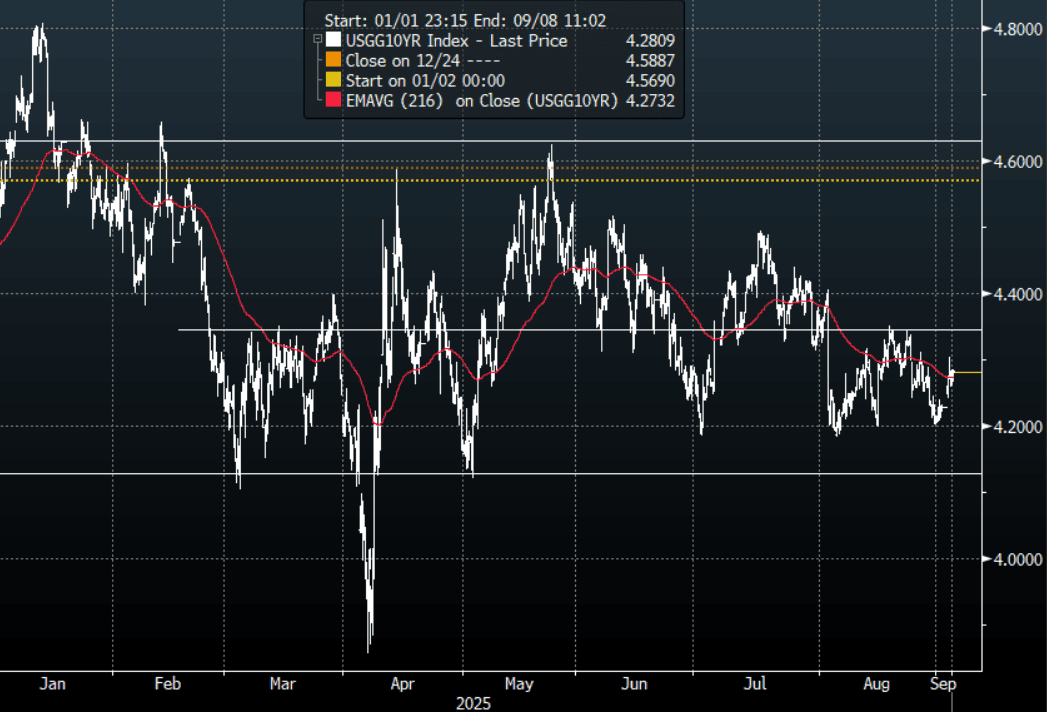
Task: Click the white USGG10YR Last Price swatch
Action: (332, 41)
